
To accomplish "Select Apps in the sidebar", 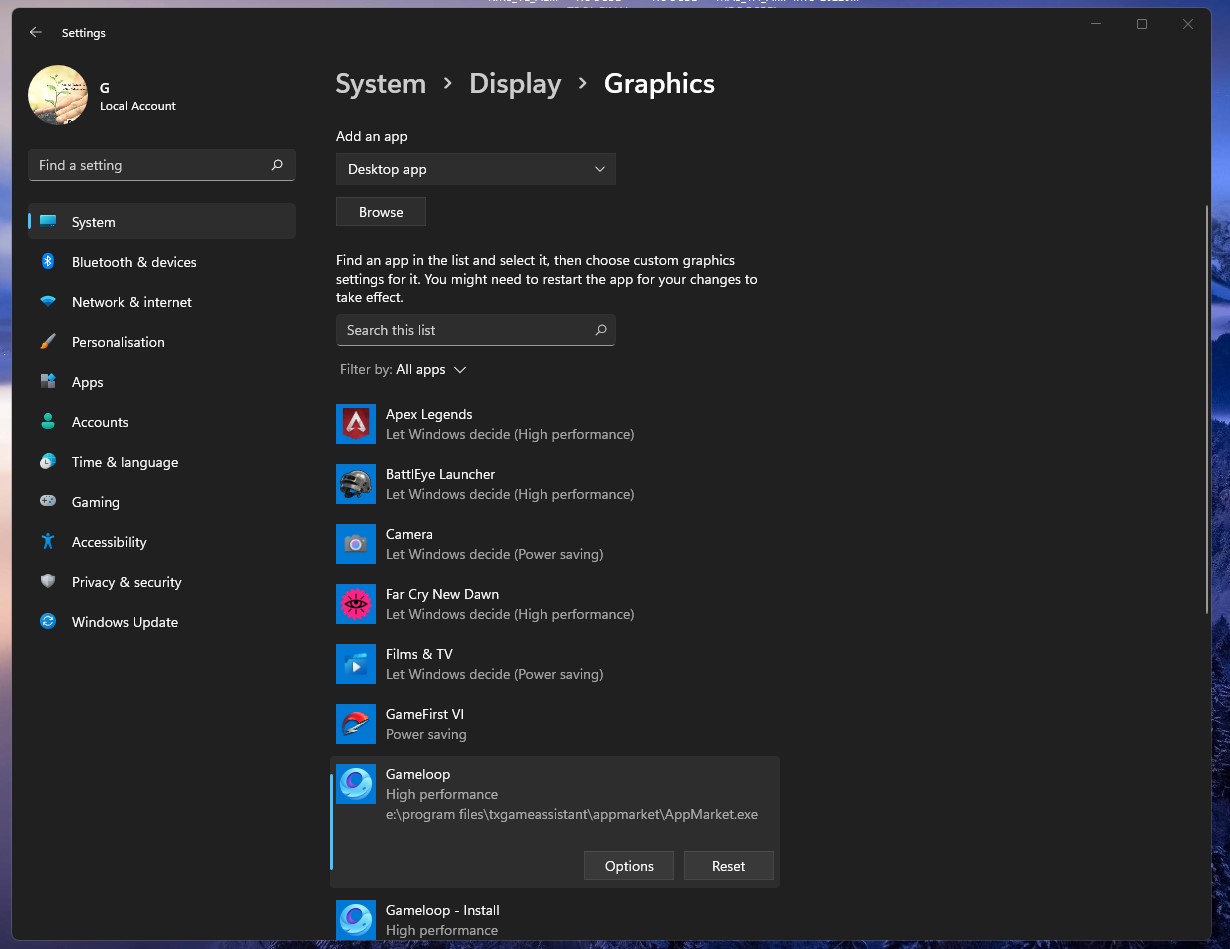I will (162, 382).
